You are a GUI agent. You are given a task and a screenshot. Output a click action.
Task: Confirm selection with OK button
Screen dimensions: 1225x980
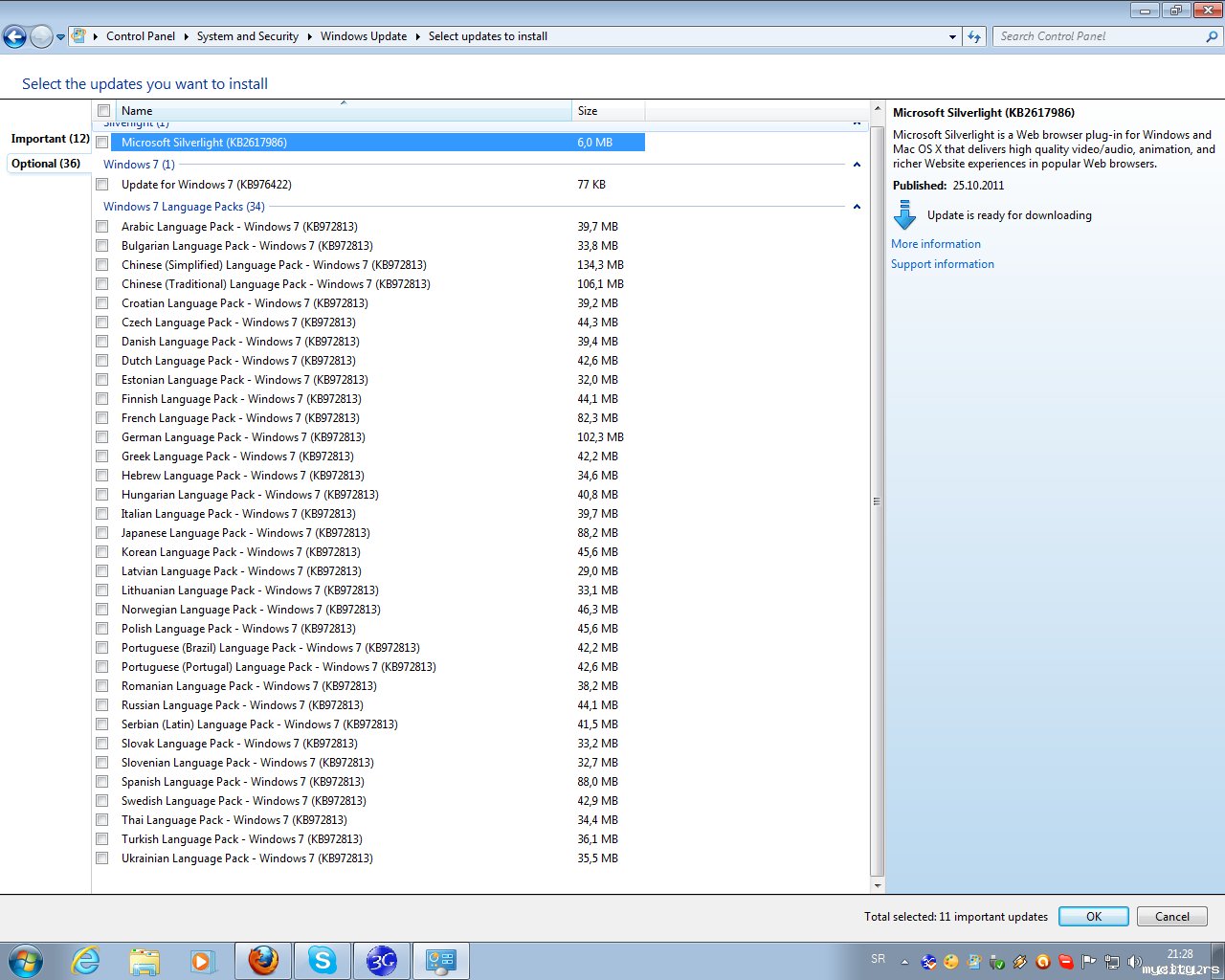tap(1094, 916)
